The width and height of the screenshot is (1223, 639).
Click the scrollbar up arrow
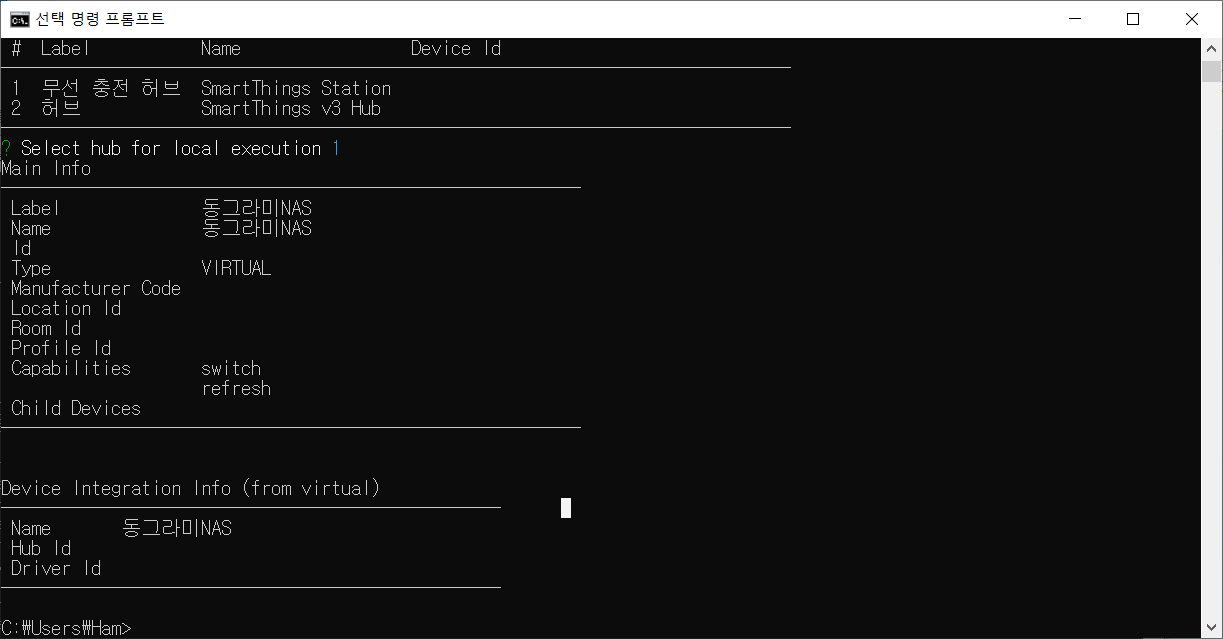[1211, 48]
